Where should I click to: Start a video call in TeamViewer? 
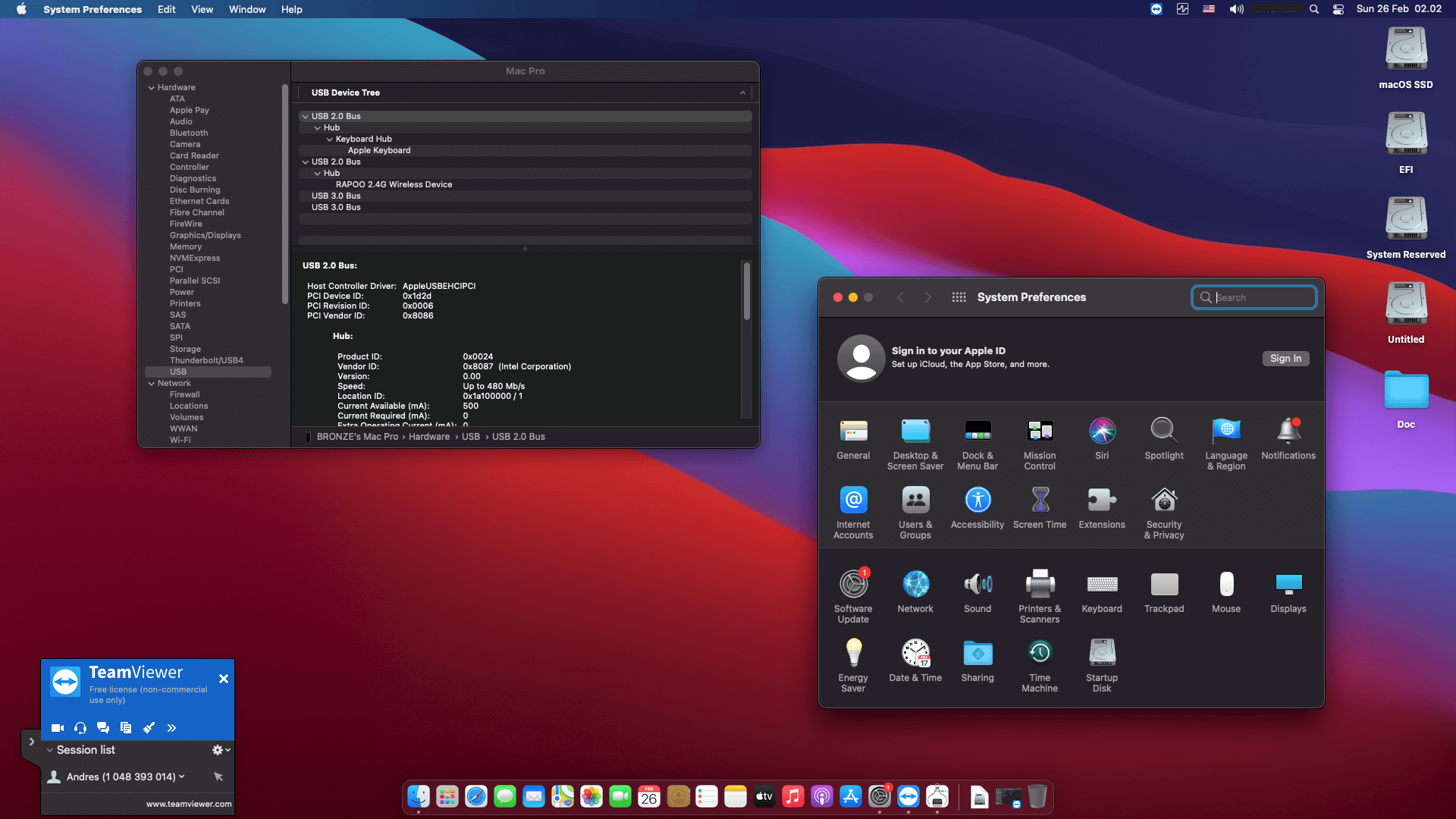click(57, 728)
